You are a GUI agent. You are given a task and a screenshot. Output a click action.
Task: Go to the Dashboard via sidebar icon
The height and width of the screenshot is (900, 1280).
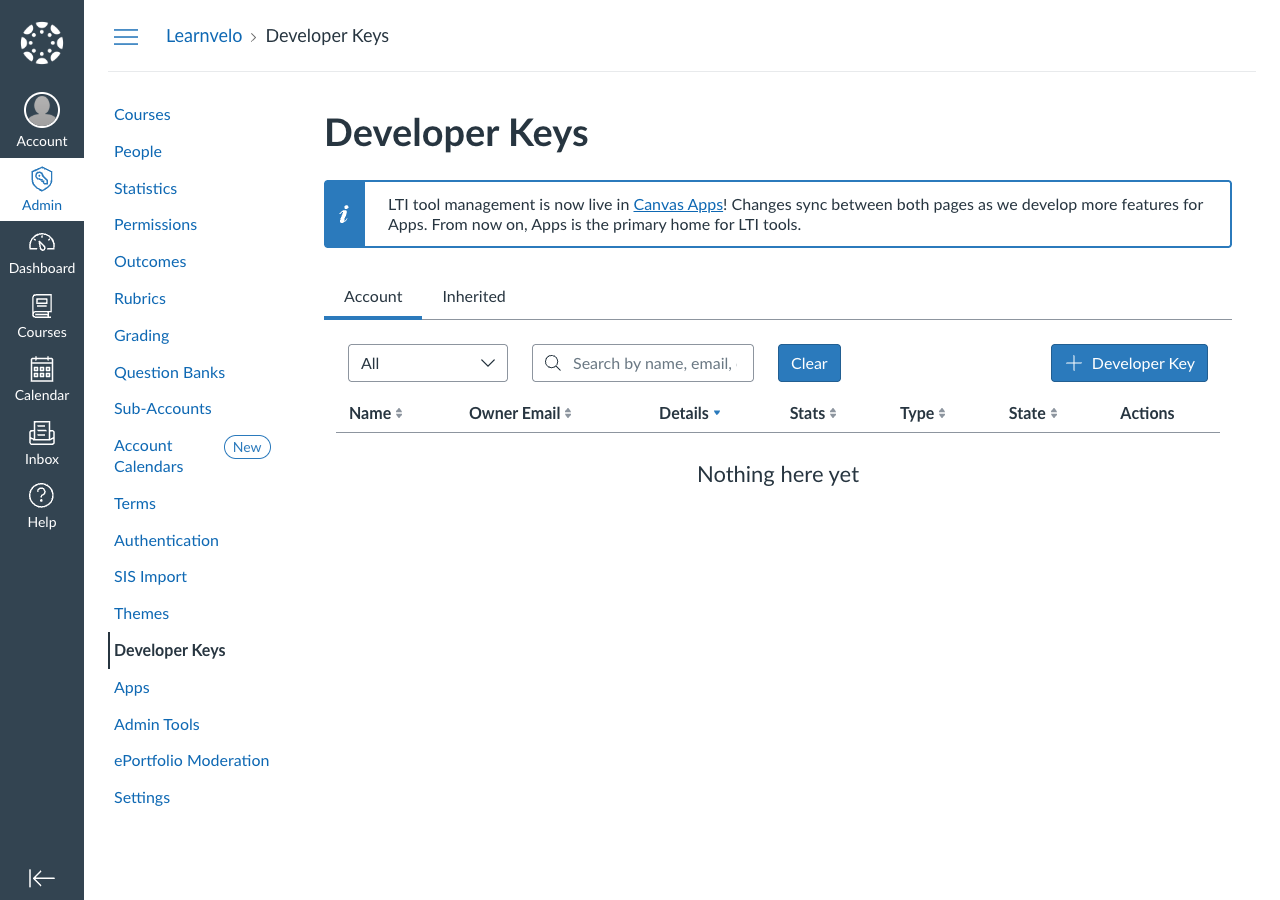[41, 252]
